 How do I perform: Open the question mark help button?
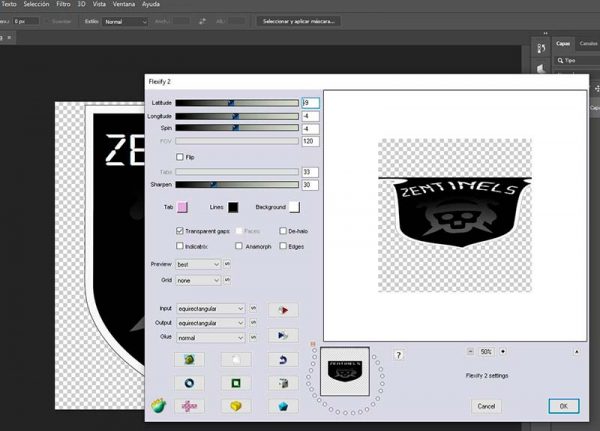(x=399, y=354)
